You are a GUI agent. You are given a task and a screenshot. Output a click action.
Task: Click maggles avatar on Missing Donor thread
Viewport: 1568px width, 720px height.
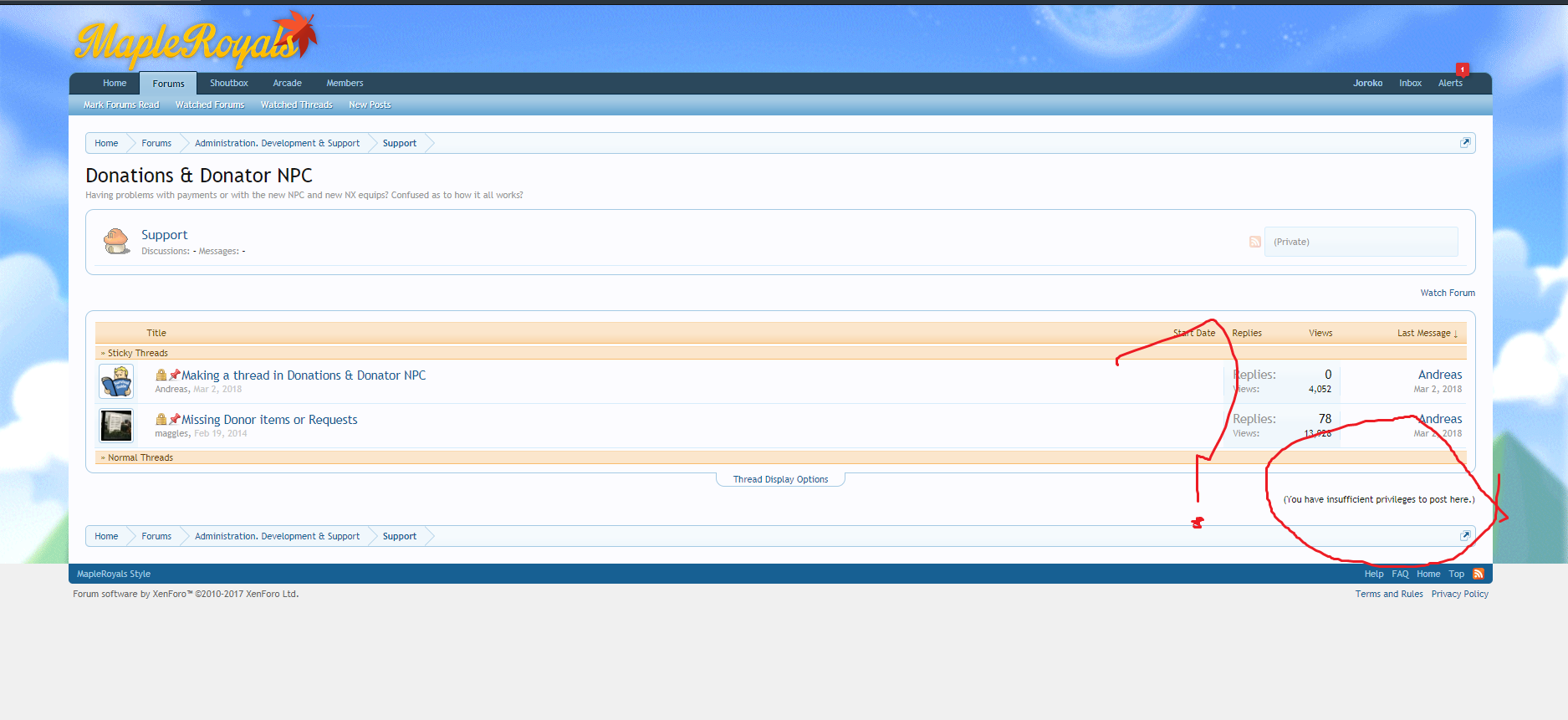(x=116, y=426)
